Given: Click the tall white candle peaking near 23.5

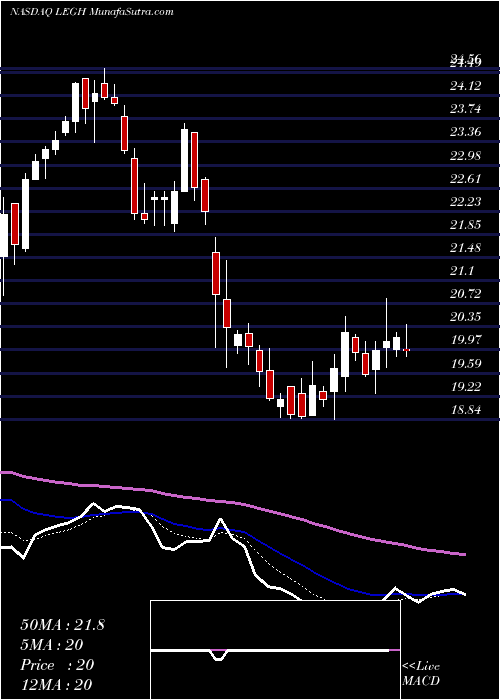Looking at the screenshot, I should tap(184, 160).
